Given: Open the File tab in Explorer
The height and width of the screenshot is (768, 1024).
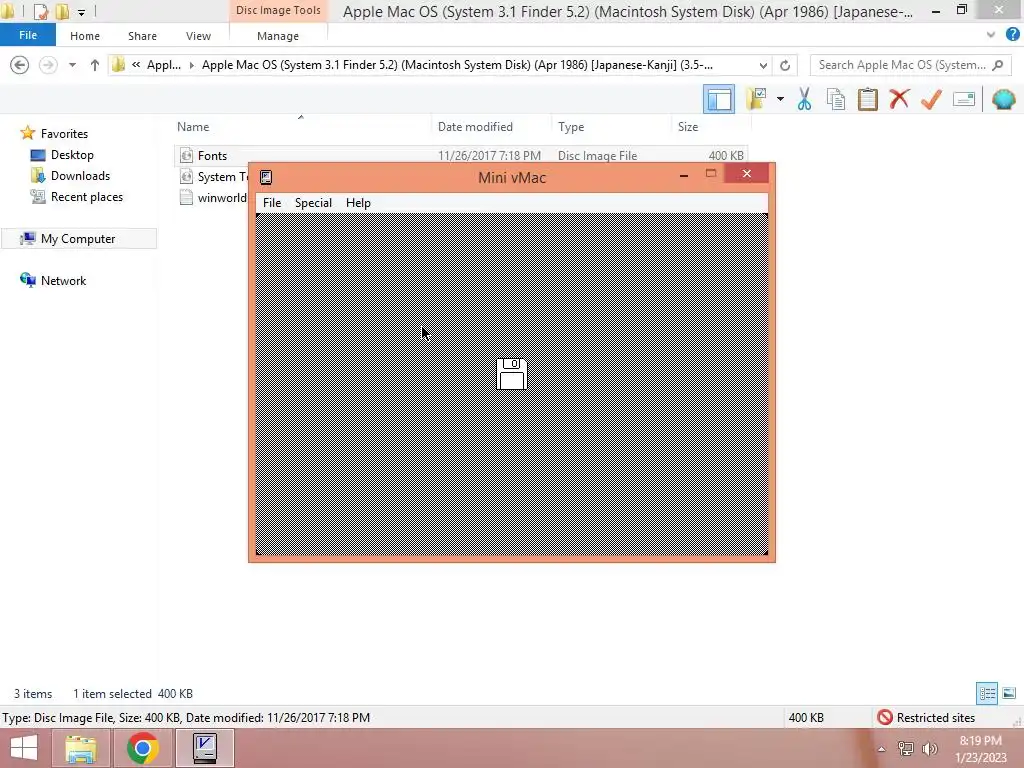Looking at the screenshot, I should click(27, 35).
